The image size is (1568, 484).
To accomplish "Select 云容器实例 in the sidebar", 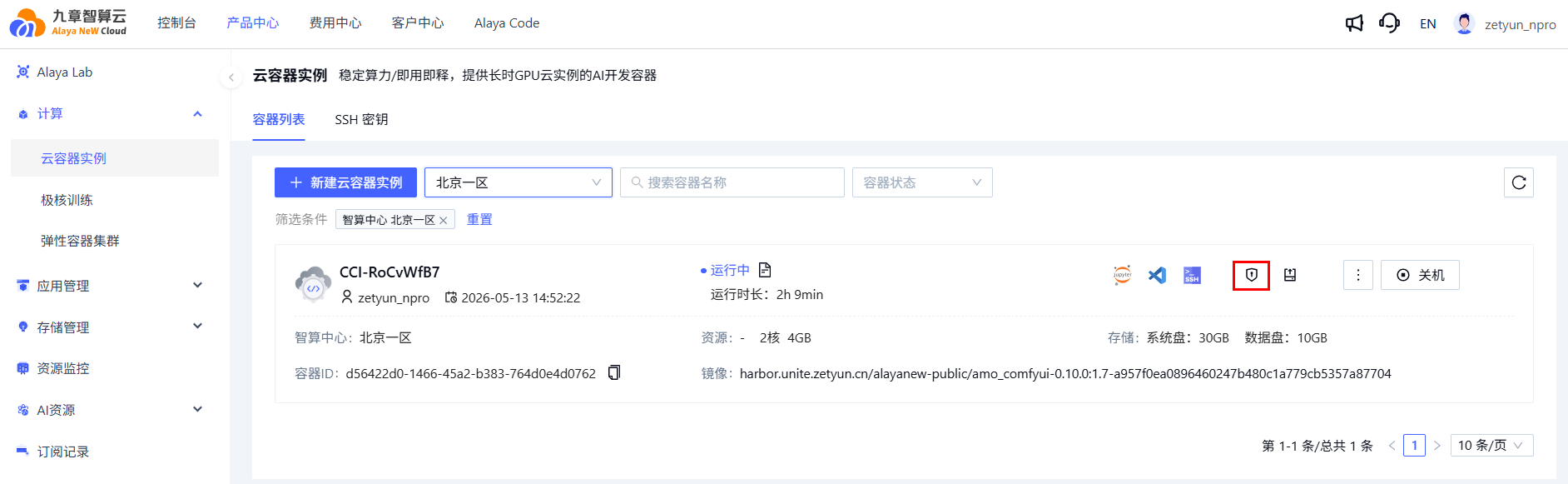I will 115,158.
